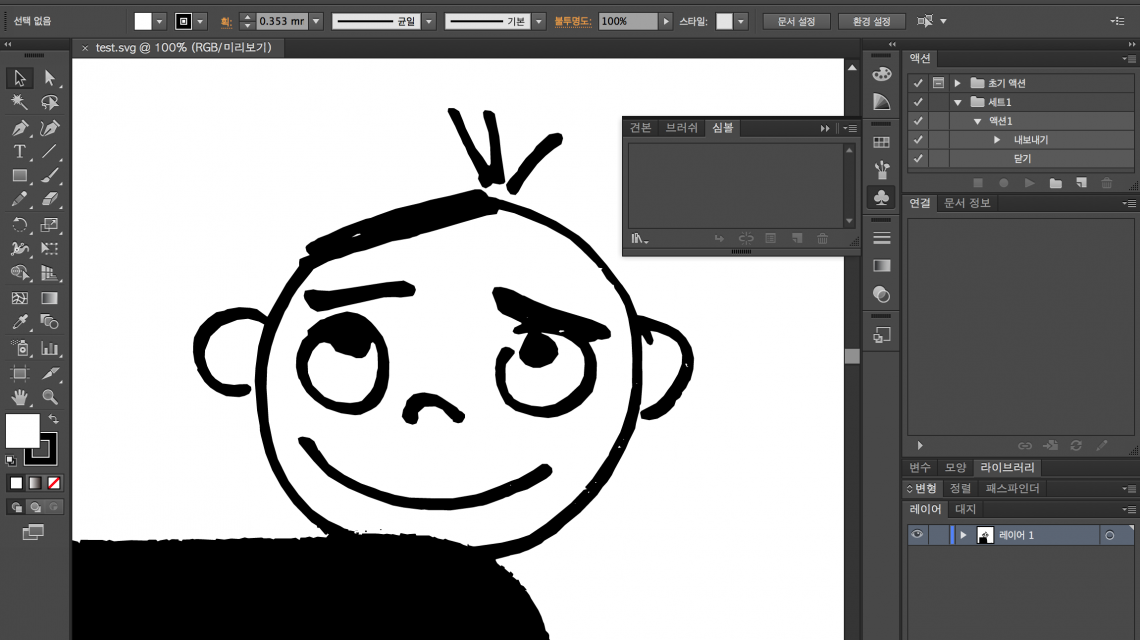The image size is (1140, 640).
Task: Hide 레이어 1 using eye icon
Action: point(917,535)
